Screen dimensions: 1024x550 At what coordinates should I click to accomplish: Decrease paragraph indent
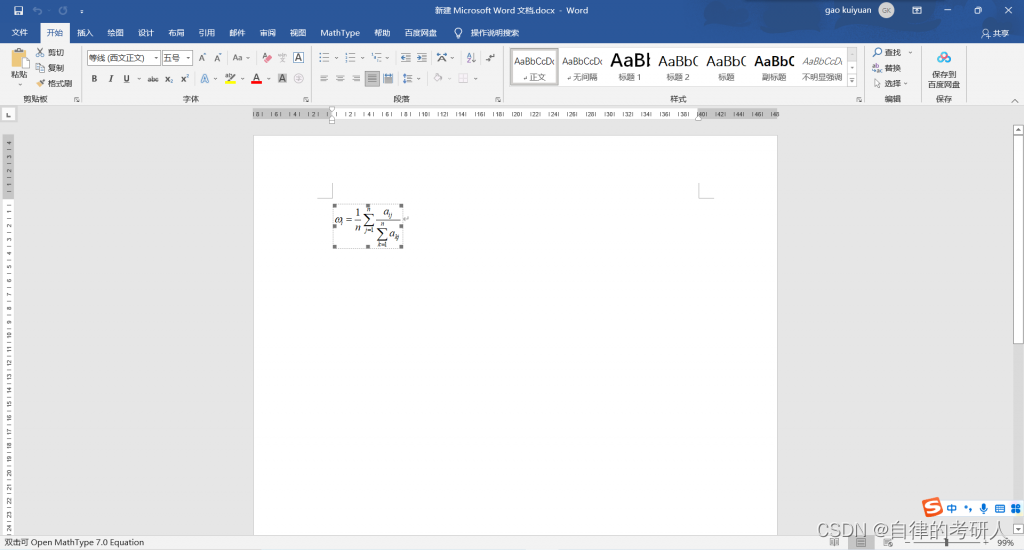[x=406, y=57]
